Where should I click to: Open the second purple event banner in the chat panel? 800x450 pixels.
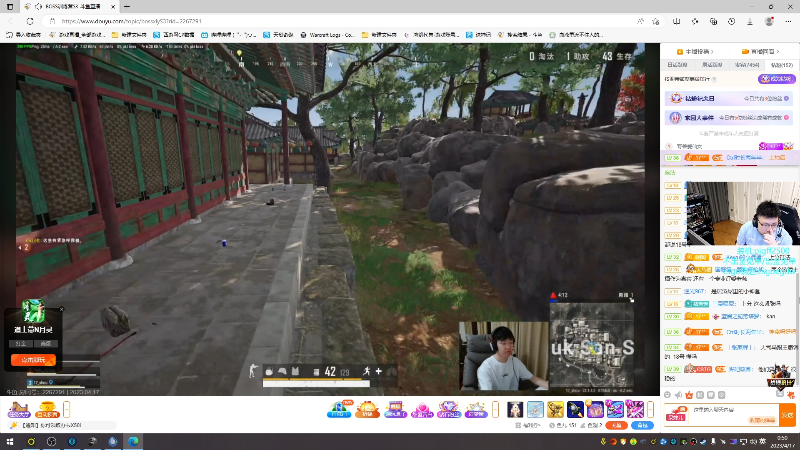pyautogui.click(x=729, y=117)
